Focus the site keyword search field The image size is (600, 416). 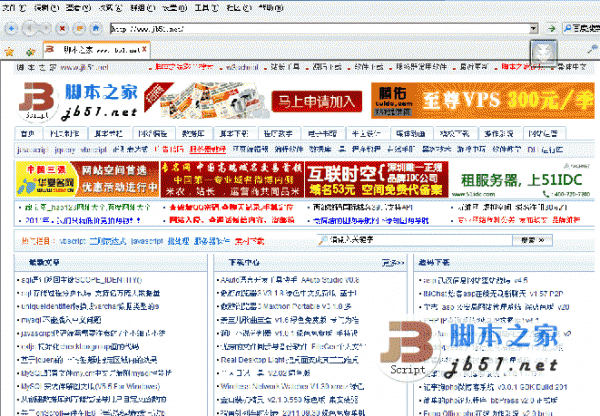coord(415,240)
